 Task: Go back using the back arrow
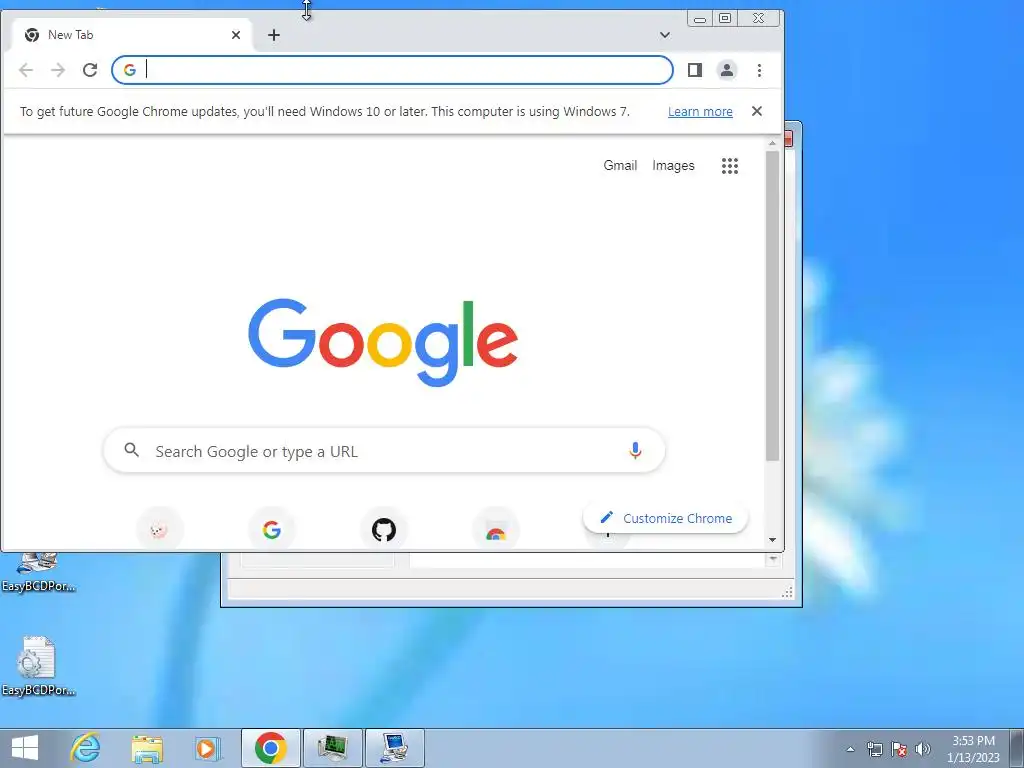coord(26,70)
